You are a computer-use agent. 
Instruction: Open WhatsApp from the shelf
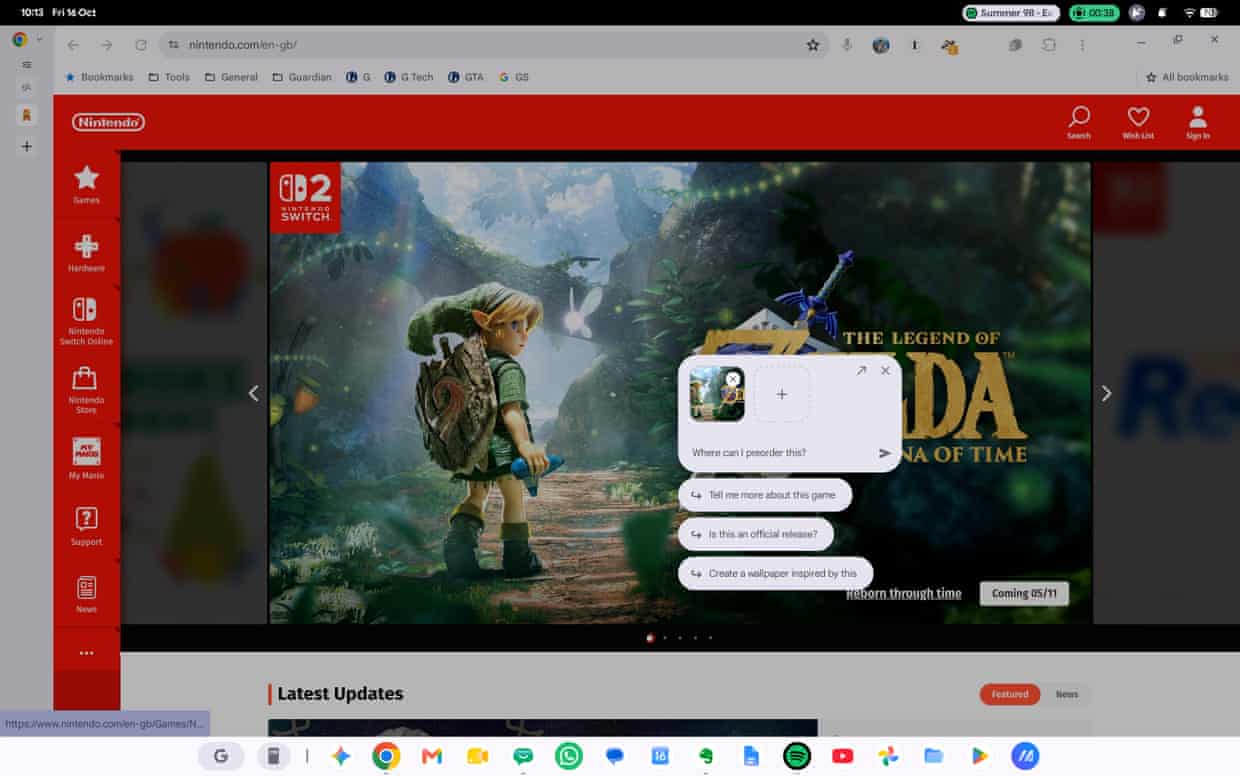click(x=569, y=756)
